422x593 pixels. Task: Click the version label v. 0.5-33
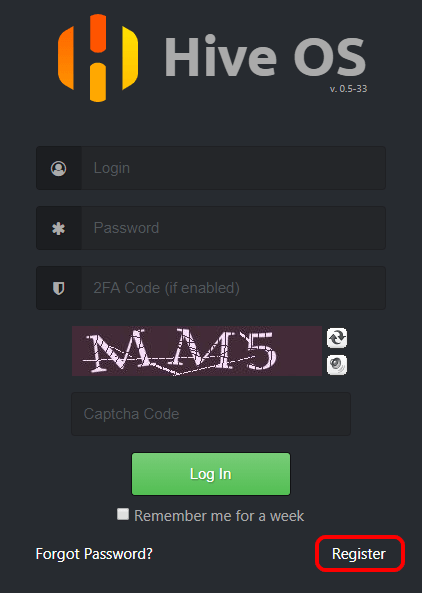[348, 89]
